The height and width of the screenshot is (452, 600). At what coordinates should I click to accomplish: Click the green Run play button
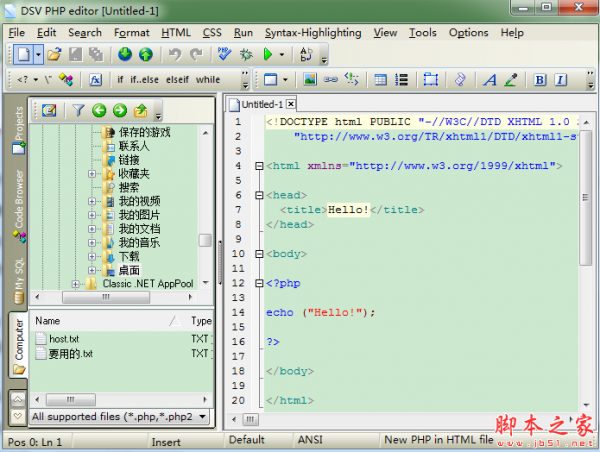(x=267, y=54)
